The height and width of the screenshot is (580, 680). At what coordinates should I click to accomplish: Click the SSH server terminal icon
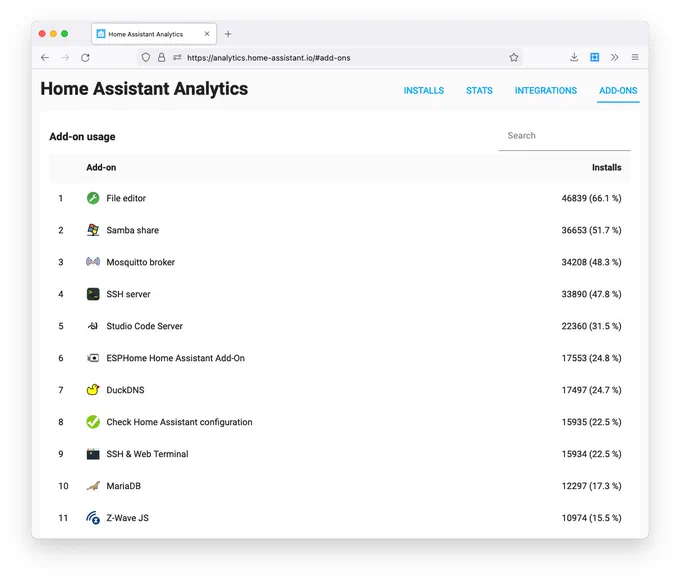(x=93, y=294)
